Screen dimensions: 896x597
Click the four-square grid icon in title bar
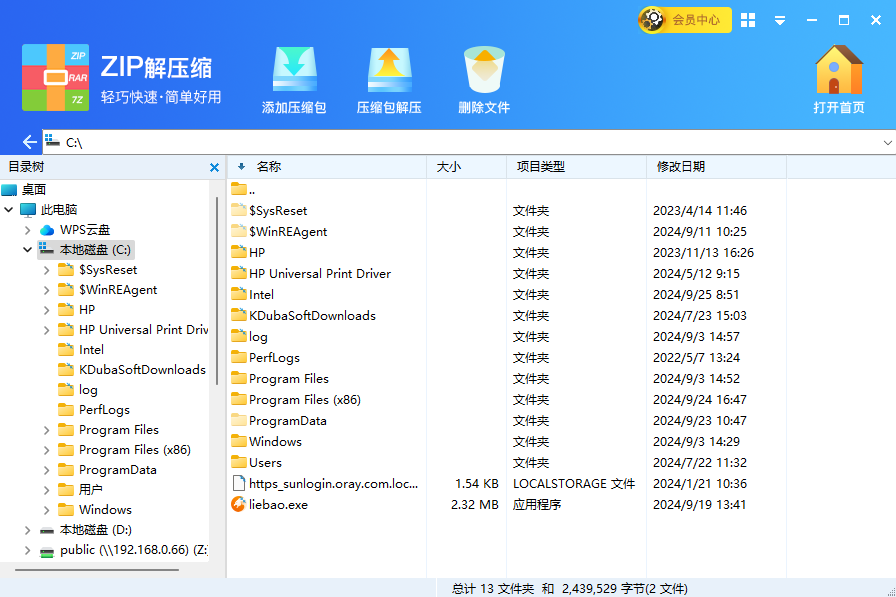[x=748, y=20]
